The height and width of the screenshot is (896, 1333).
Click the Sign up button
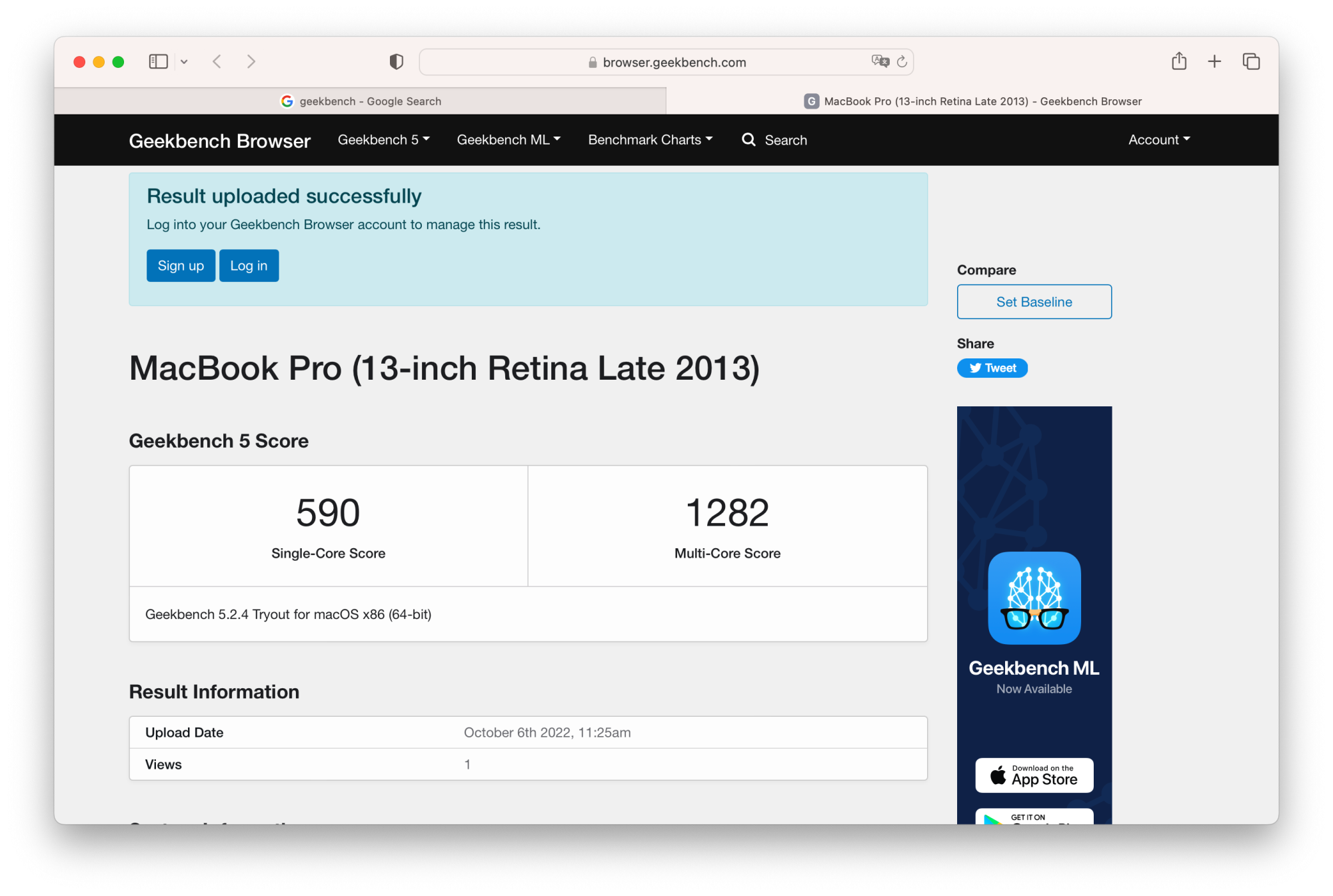(181, 266)
